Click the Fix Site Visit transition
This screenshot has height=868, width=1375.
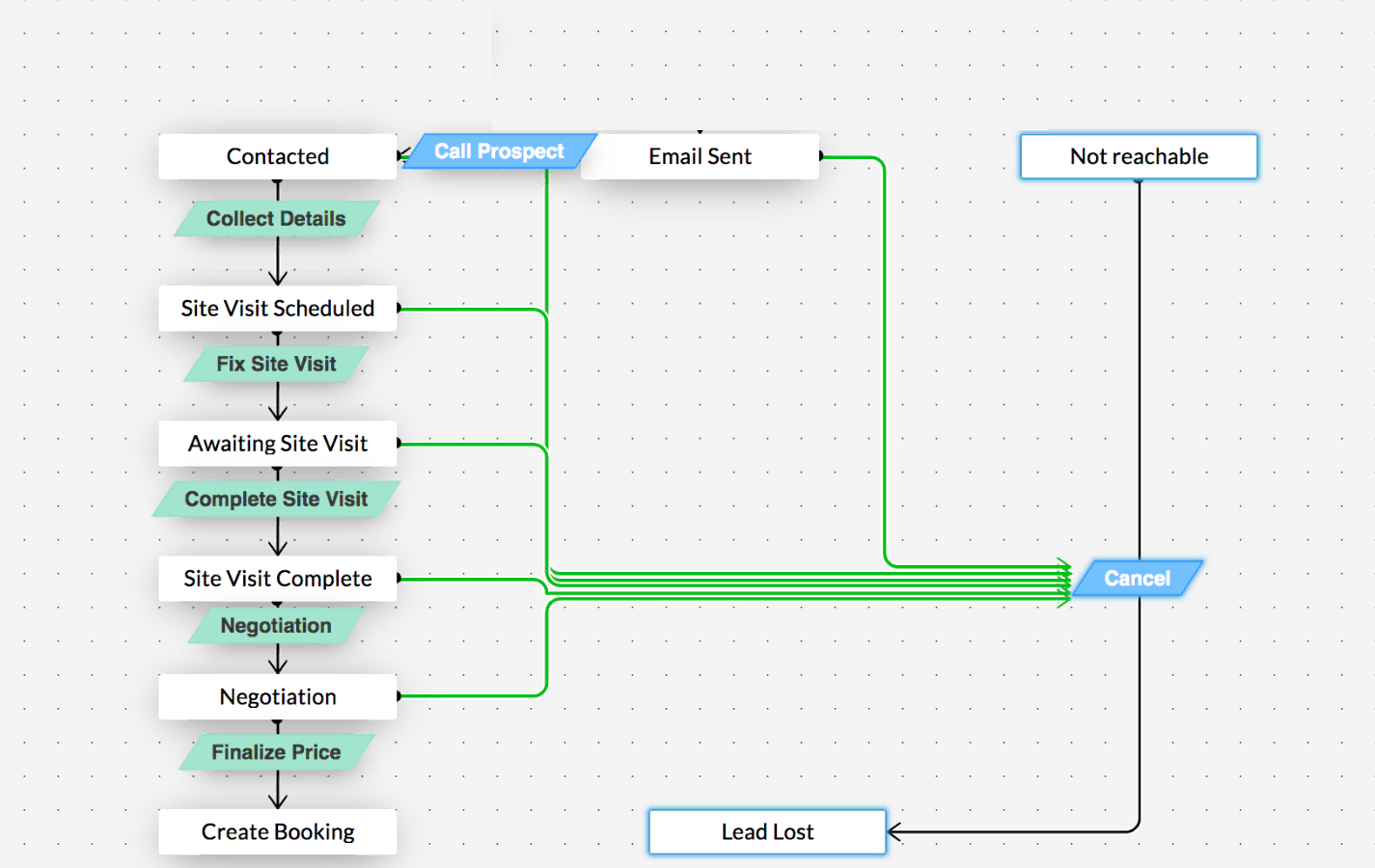(276, 364)
